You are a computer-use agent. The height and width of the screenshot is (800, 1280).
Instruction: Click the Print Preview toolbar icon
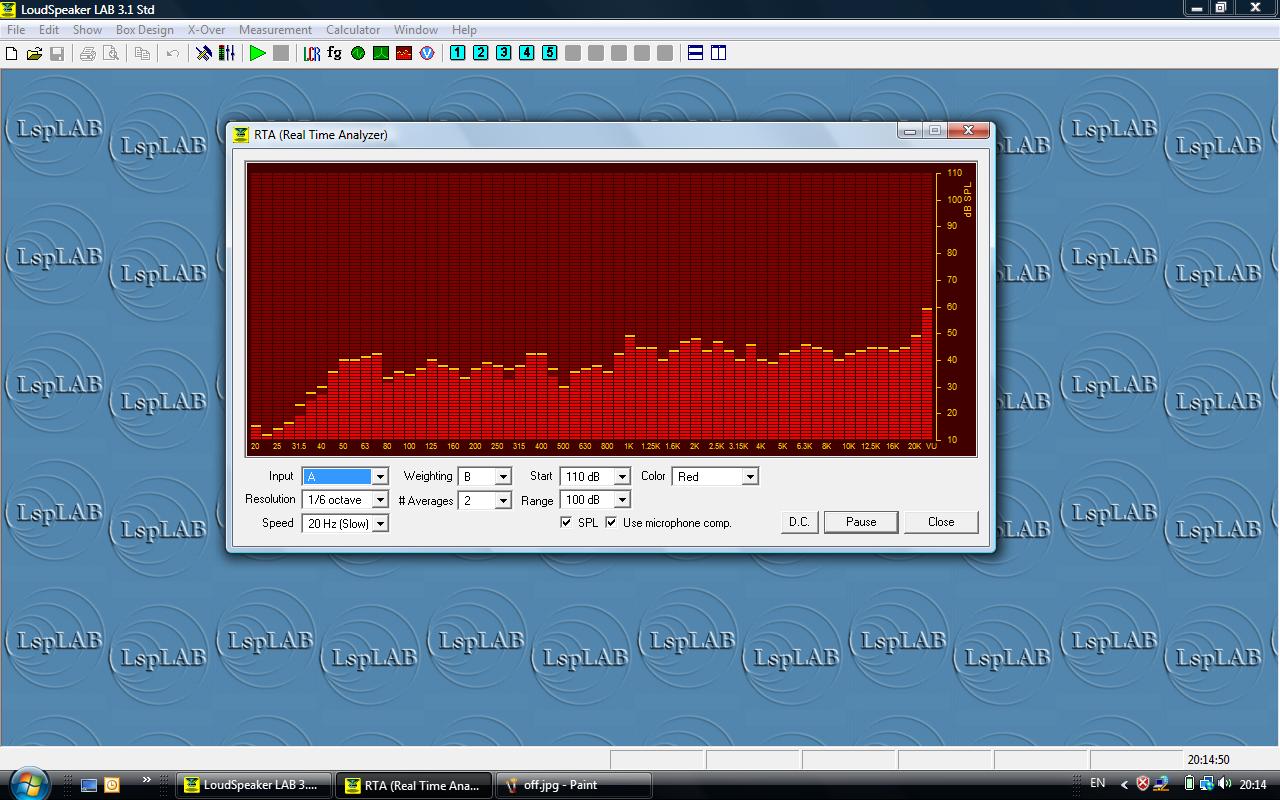point(109,53)
